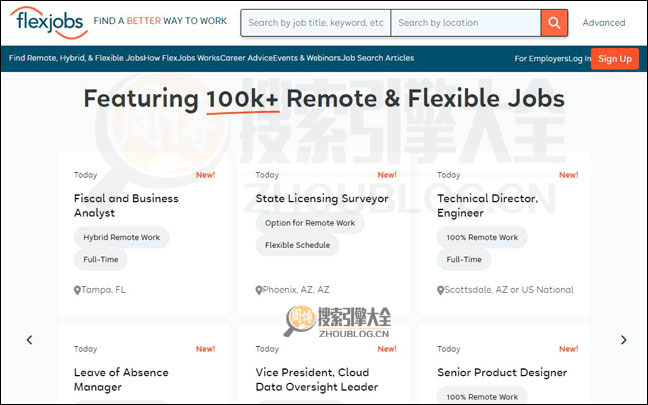
Task: Click the FlexJobs logo
Action: click(45, 22)
